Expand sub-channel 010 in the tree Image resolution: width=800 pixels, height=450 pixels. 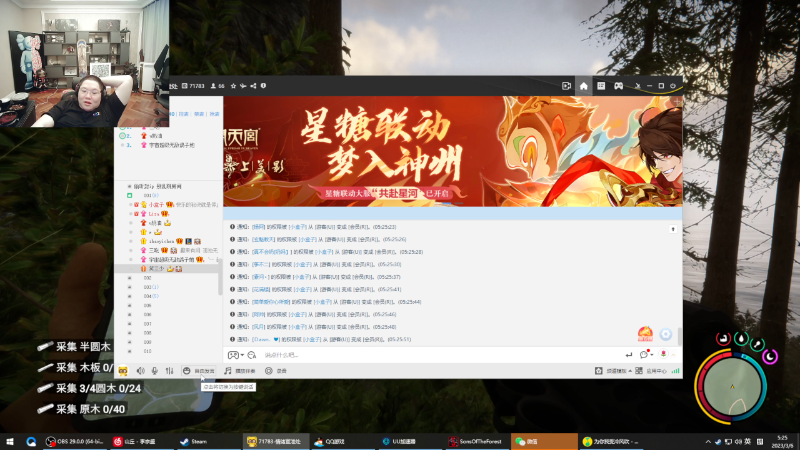[x=130, y=352]
